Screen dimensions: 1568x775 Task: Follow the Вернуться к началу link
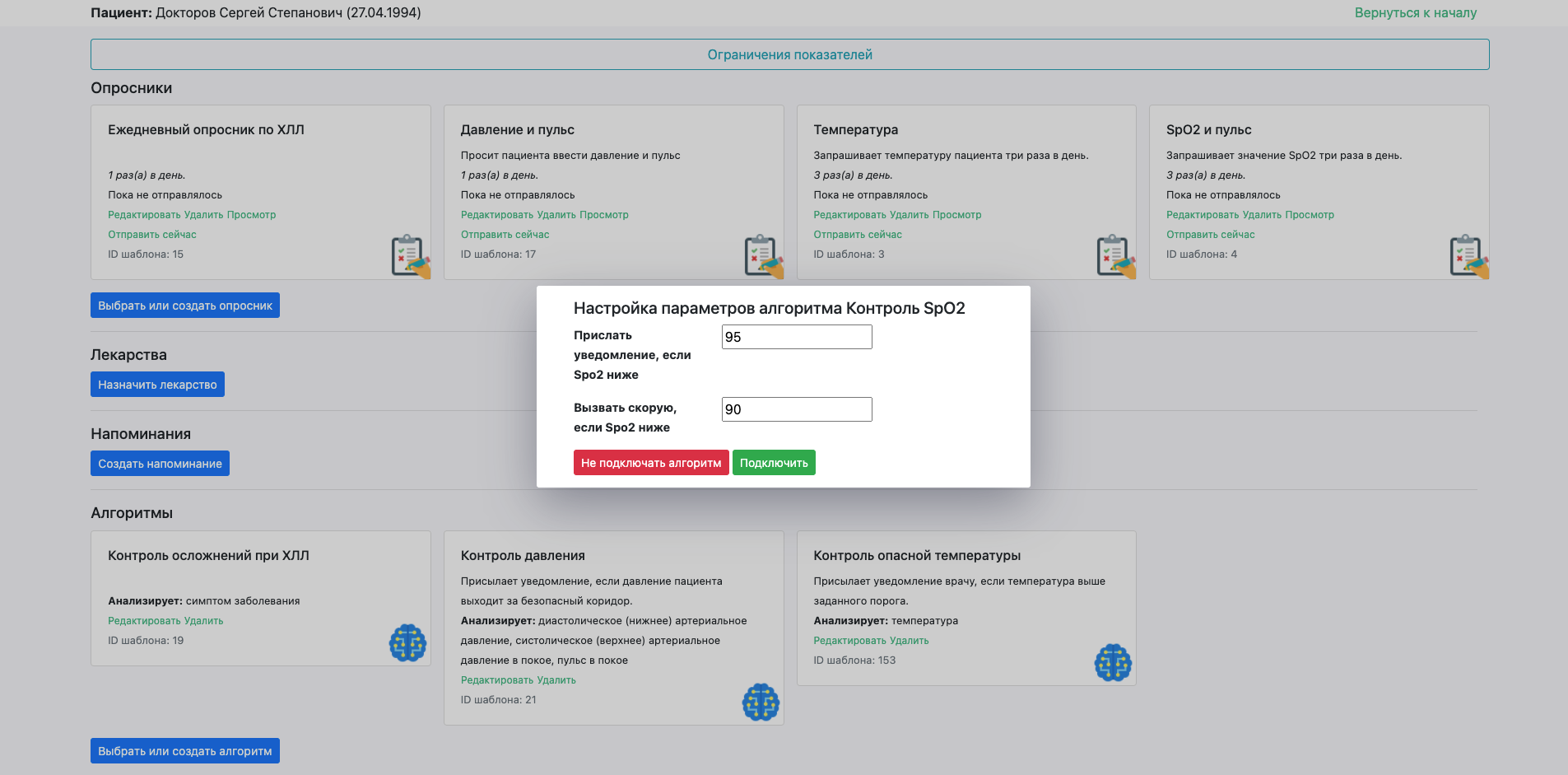click(1415, 13)
